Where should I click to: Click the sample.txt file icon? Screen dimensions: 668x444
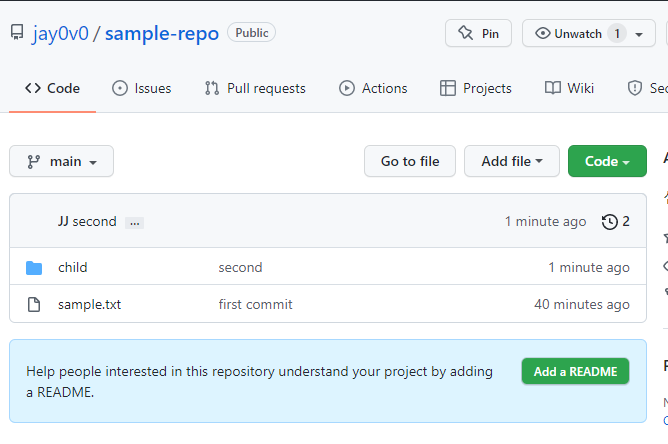click(x=34, y=304)
